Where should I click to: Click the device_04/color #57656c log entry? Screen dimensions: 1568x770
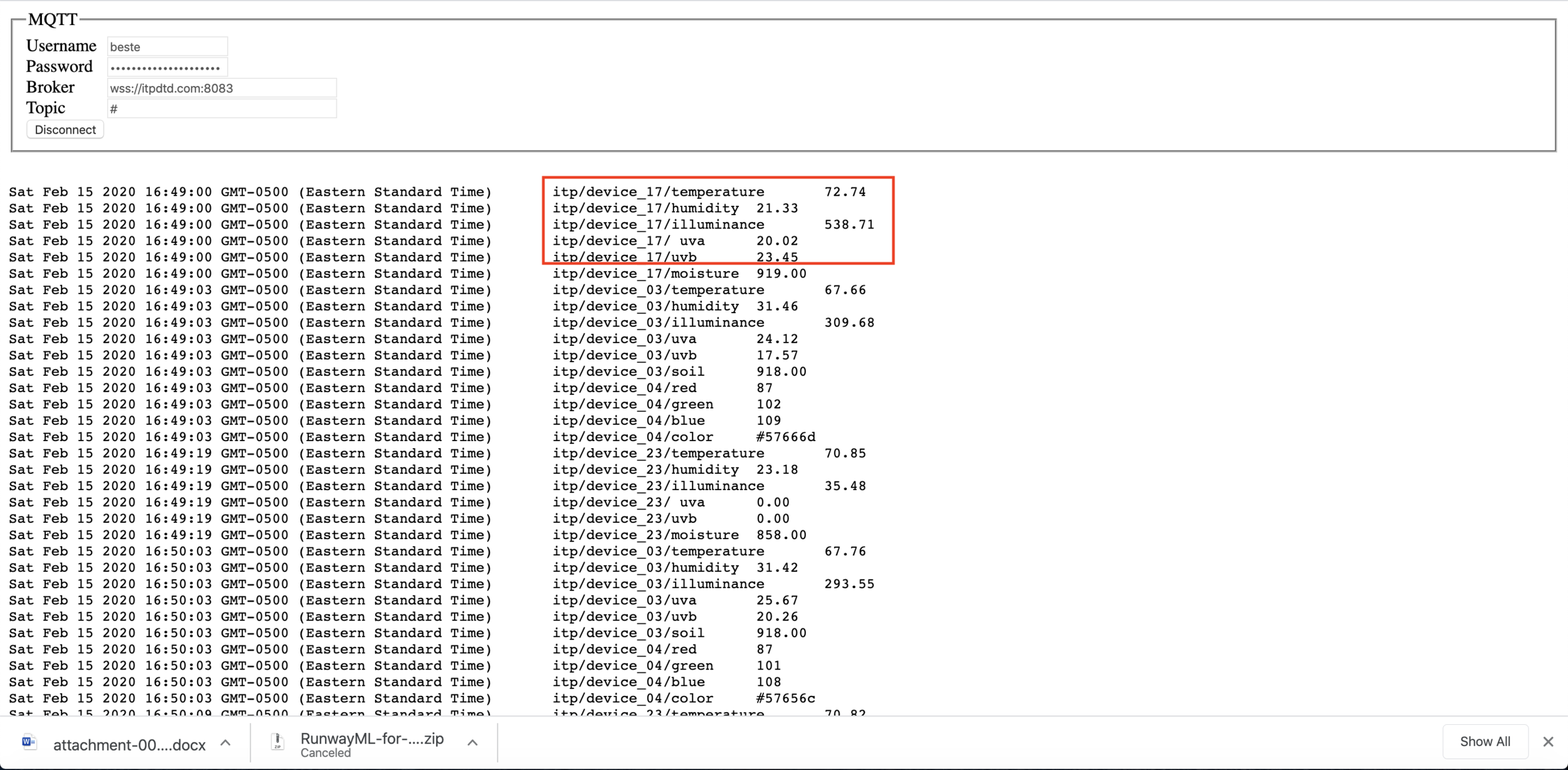tap(683, 698)
